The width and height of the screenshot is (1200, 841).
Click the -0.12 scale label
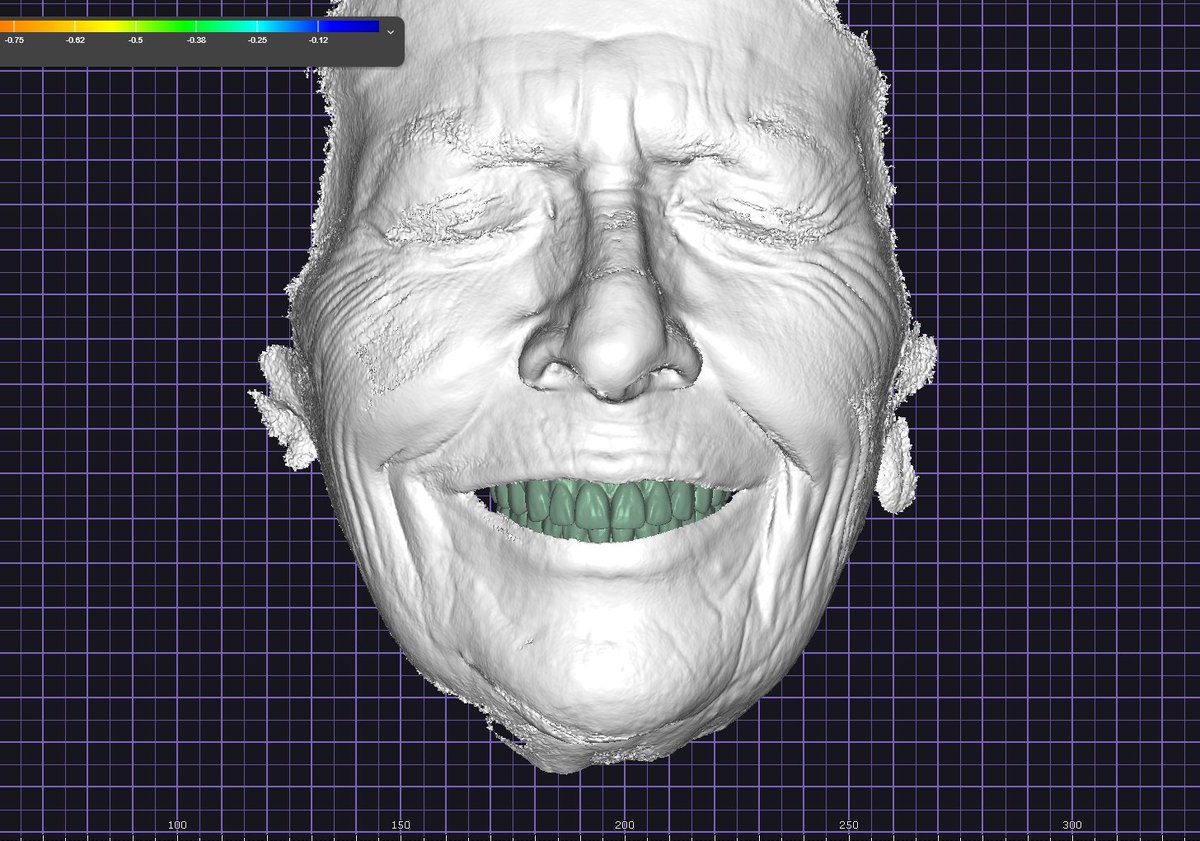(319, 40)
